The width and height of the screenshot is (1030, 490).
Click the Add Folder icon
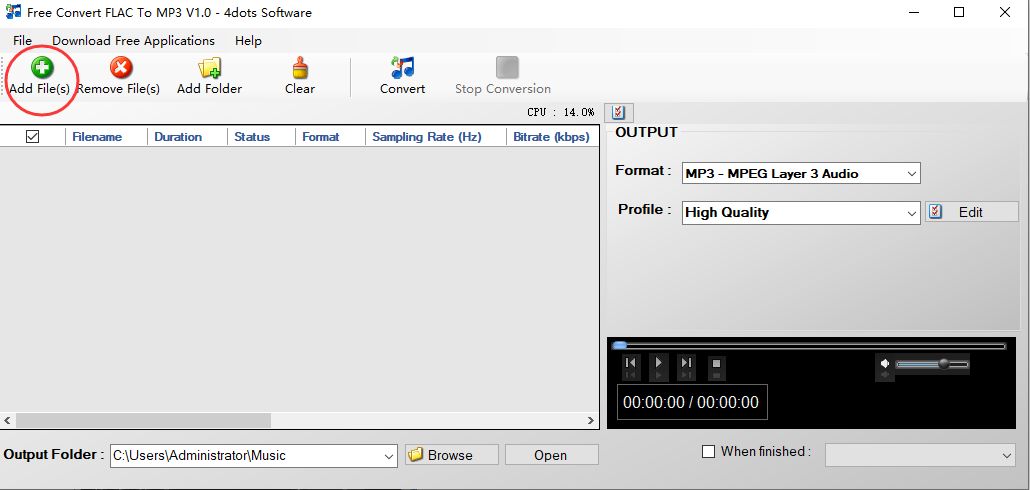point(210,67)
